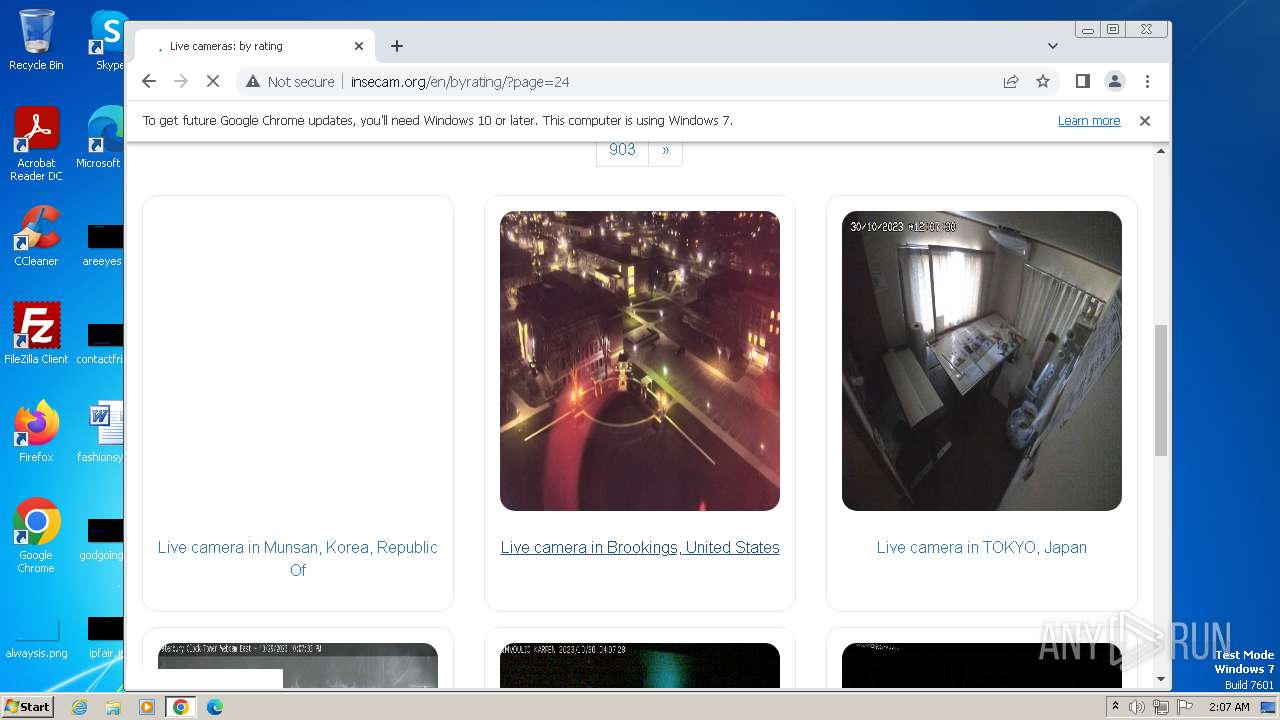Click the taskbar clock 2:07 AM
This screenshot has height=720, width=1280.
pos(1229,707)
